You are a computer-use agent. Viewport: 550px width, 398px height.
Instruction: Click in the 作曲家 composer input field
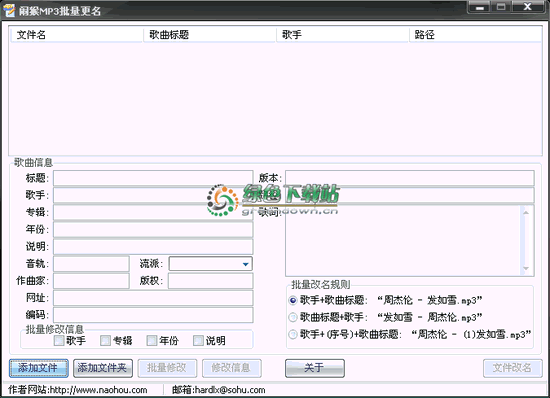pos(91,281)
